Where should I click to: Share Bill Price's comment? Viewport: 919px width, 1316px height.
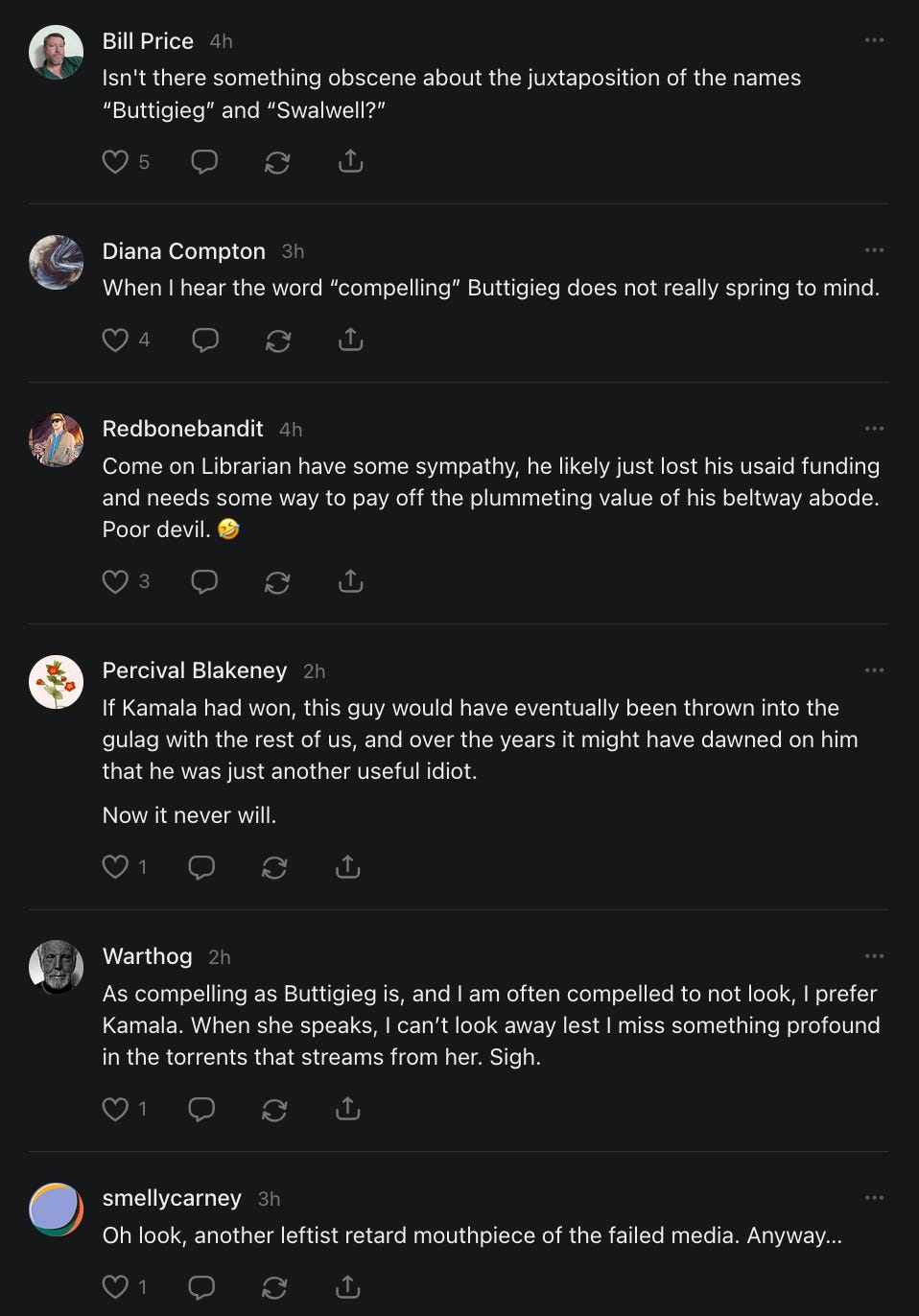(x=351, y=161)
